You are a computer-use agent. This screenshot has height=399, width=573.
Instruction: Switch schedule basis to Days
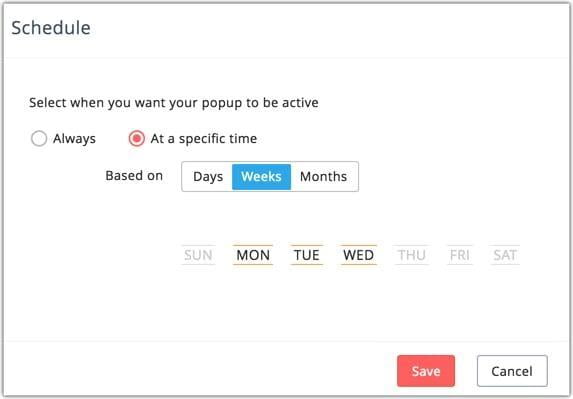(x=208, y=177)
